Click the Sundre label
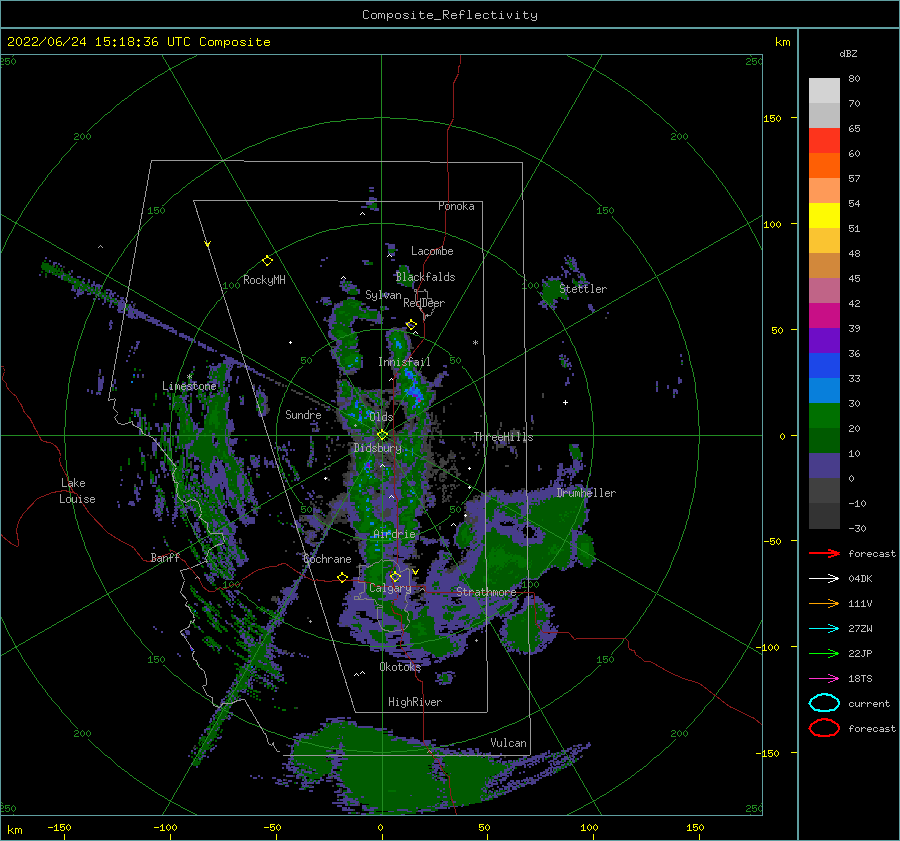900x841 pixels. click(x=303, y=414)
